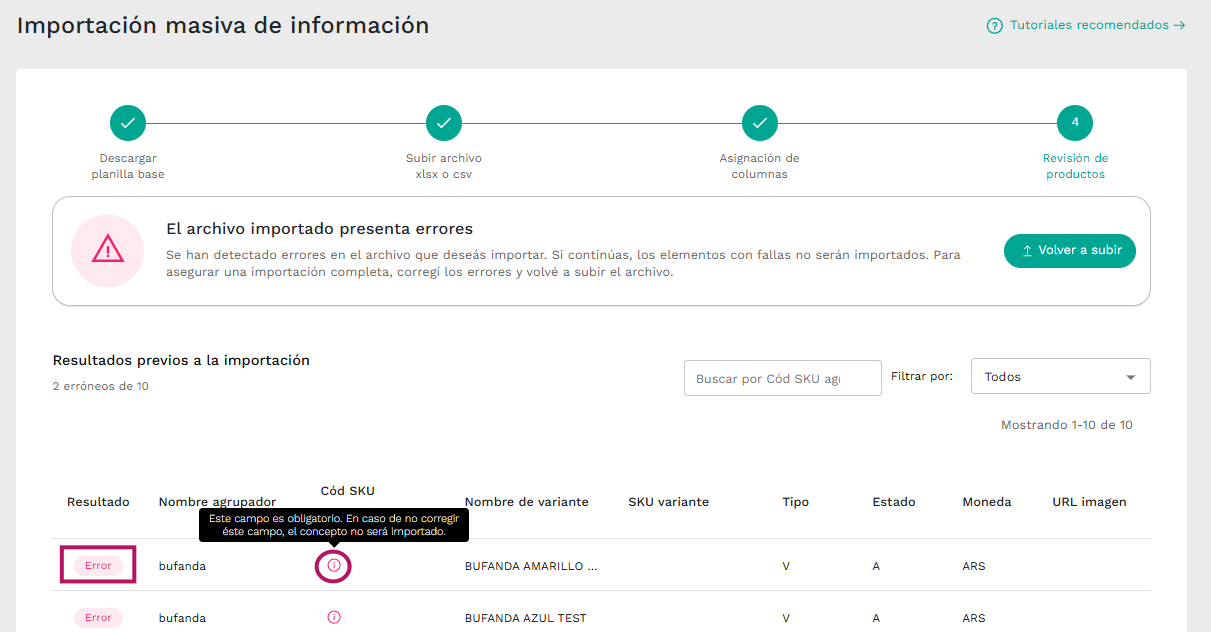Click the ARS cell in BUFANDA AZUL TEST row
This screenshot has width=1211, height=632.
974,618
